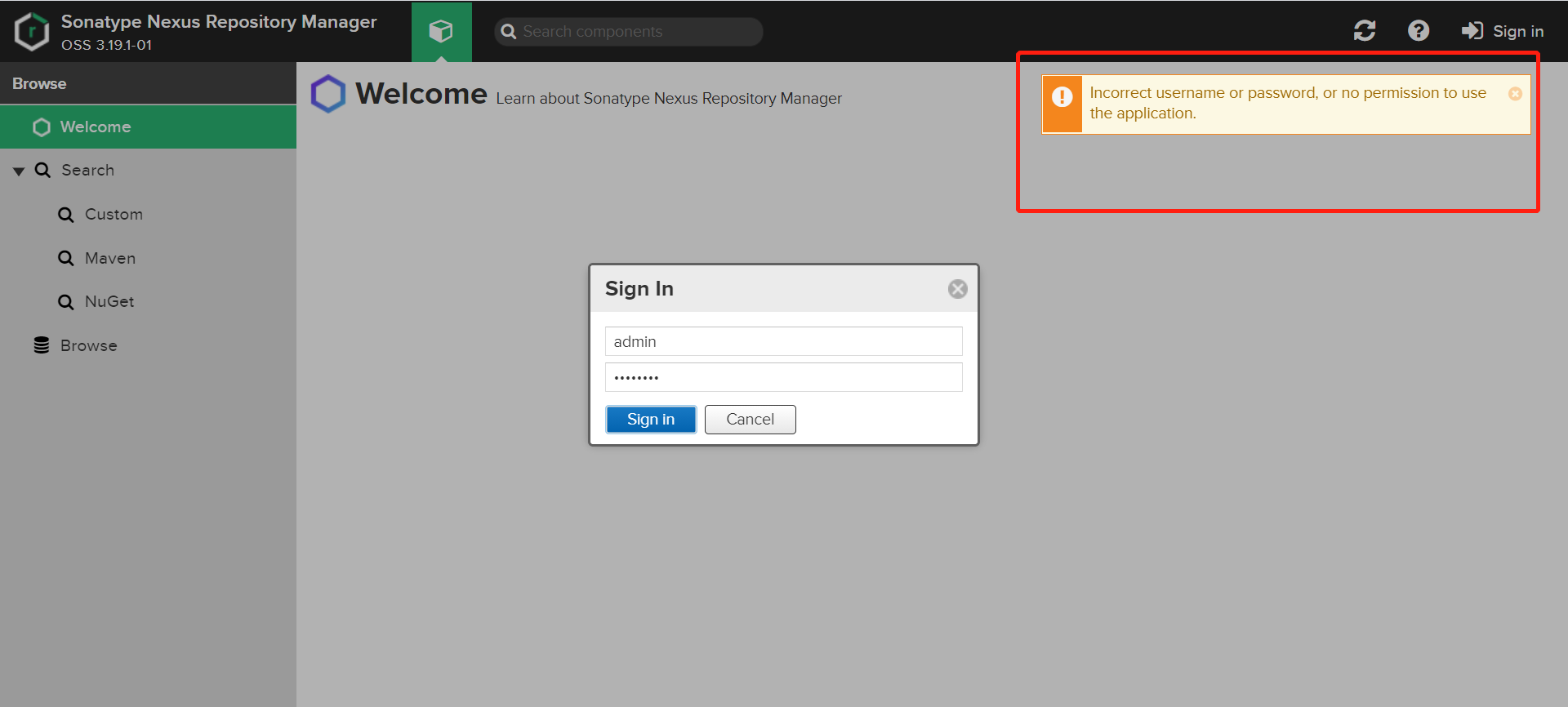
Task: Click the refresh icon in header
Action: [1365, 31]
